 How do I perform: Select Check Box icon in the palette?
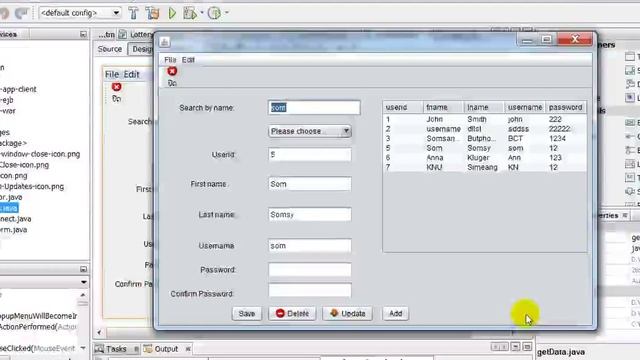pos(630,136)
